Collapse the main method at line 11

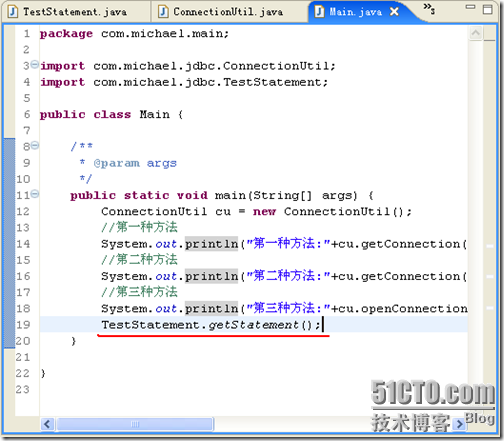tap(35, 194)
